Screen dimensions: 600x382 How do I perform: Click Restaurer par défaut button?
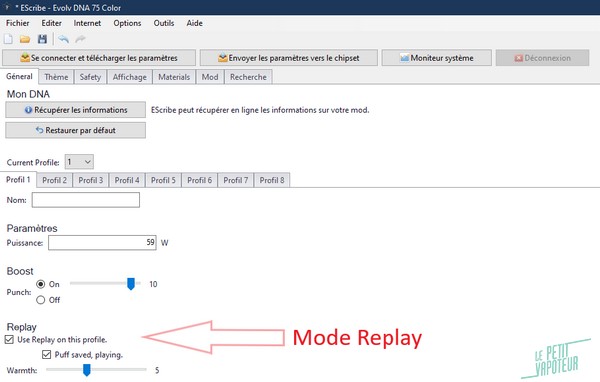pyautogui.click(x=75, y=130)
